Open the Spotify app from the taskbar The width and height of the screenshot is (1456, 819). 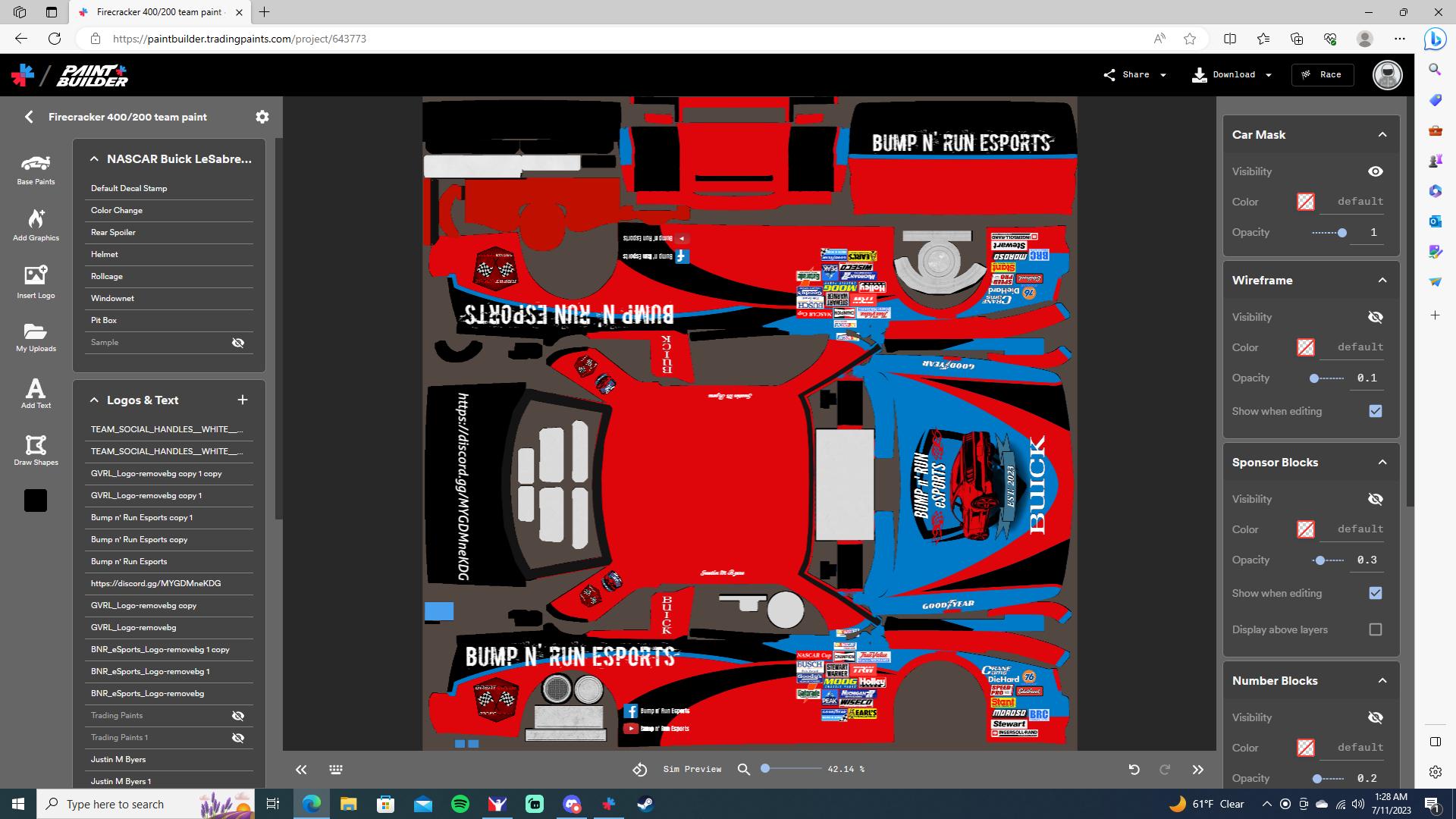(x=460, y=804)
